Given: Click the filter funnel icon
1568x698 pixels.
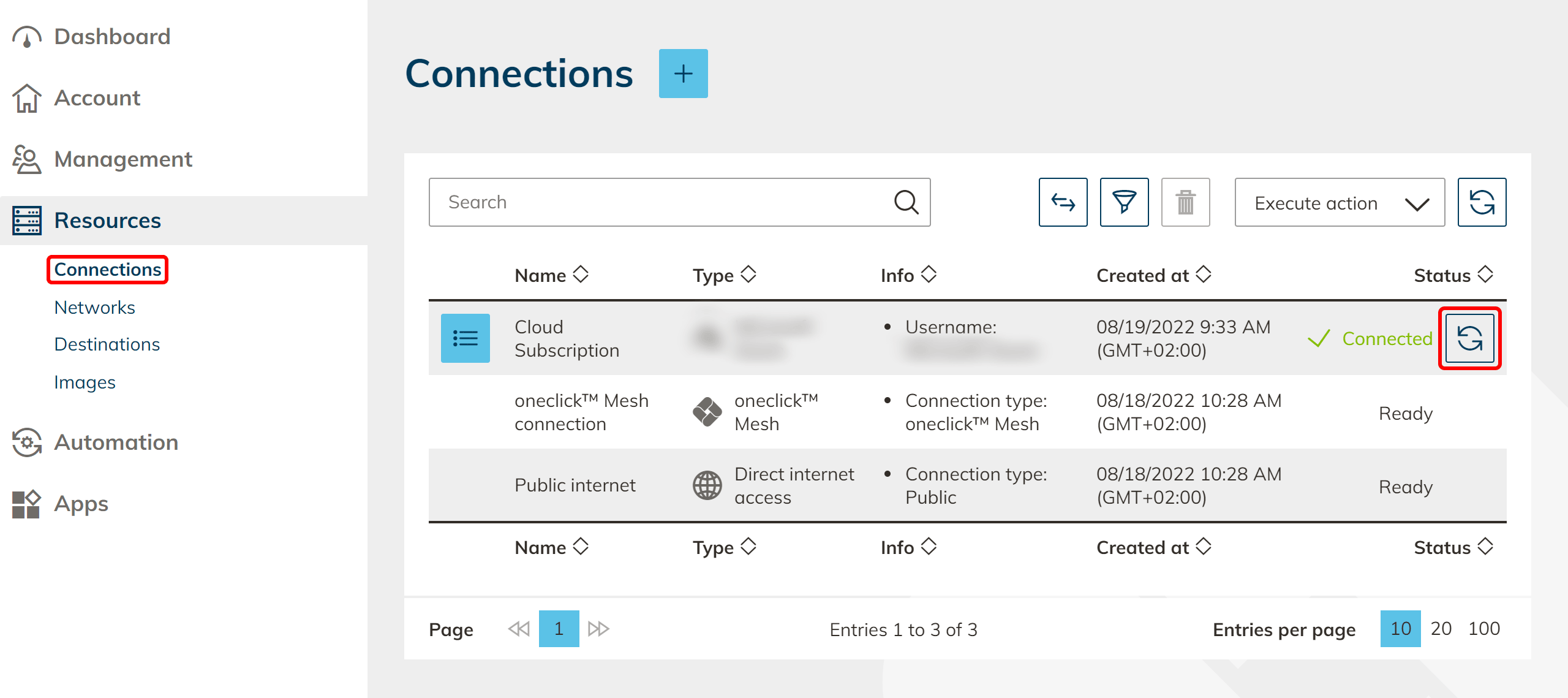Looking at the screenshot, I should click(1124, 202).
